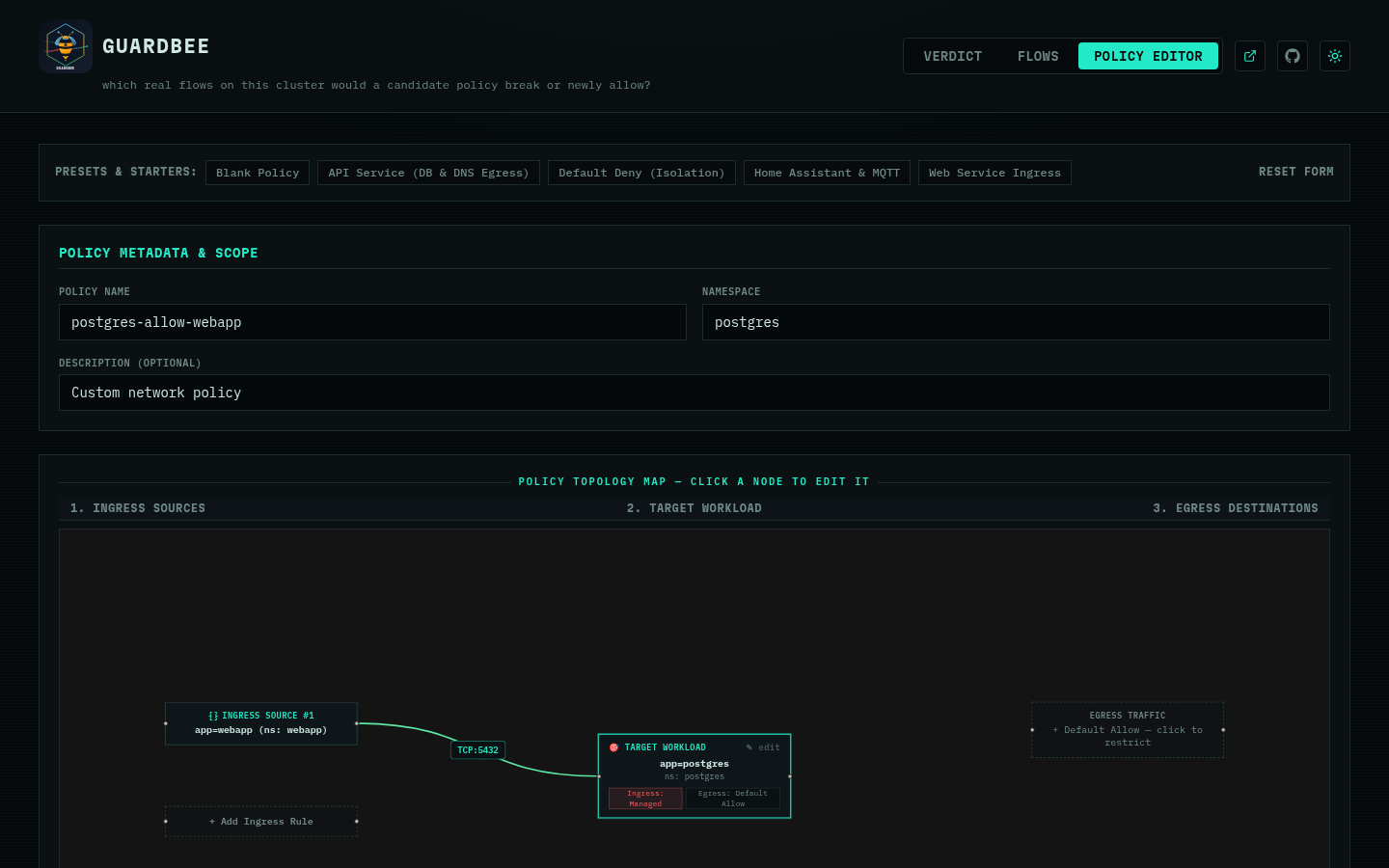Click the TCP:5432 port label
This screenshot has height=868, width=1389.
click(x=478, y=750)
